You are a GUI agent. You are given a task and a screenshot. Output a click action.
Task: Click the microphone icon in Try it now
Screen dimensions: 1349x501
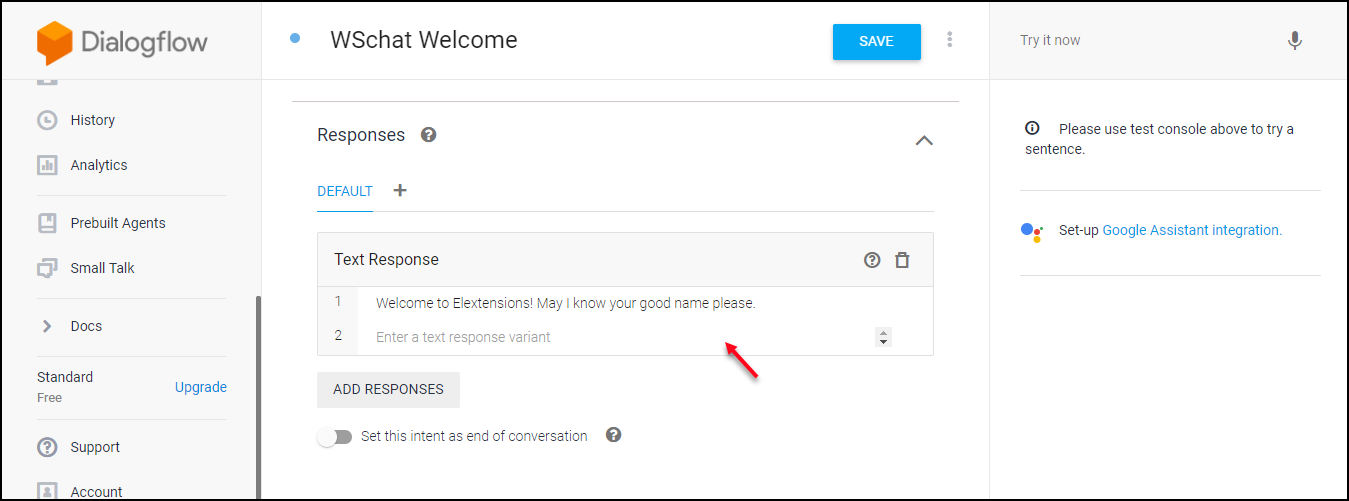[1295, 41]
